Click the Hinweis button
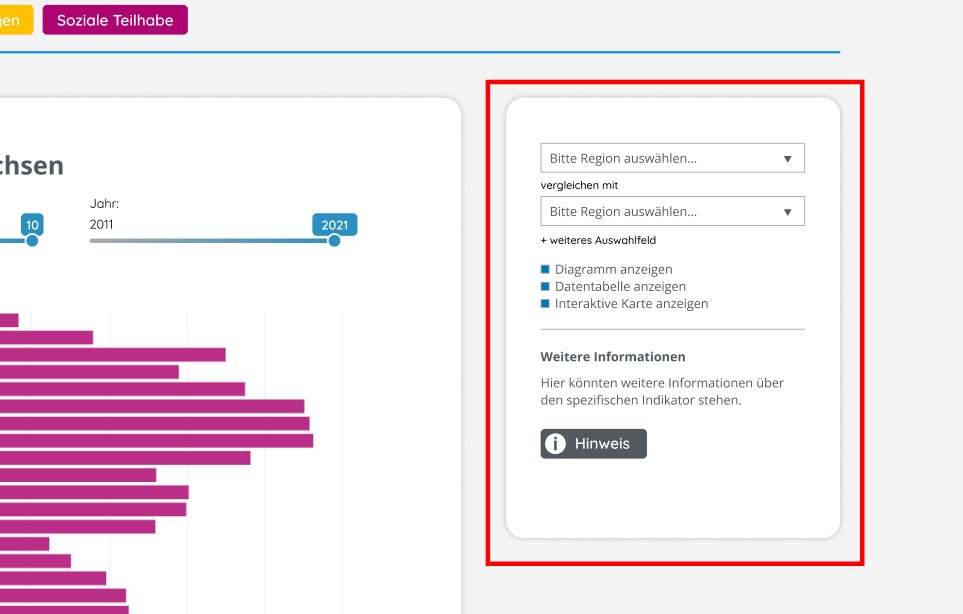Viewport: 963px width, 614px height. [x=593, y=443]
